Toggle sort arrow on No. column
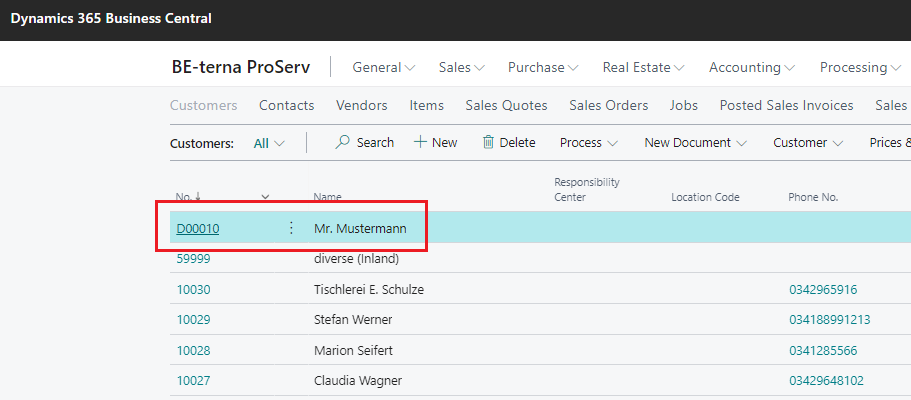 click(198, 197)
